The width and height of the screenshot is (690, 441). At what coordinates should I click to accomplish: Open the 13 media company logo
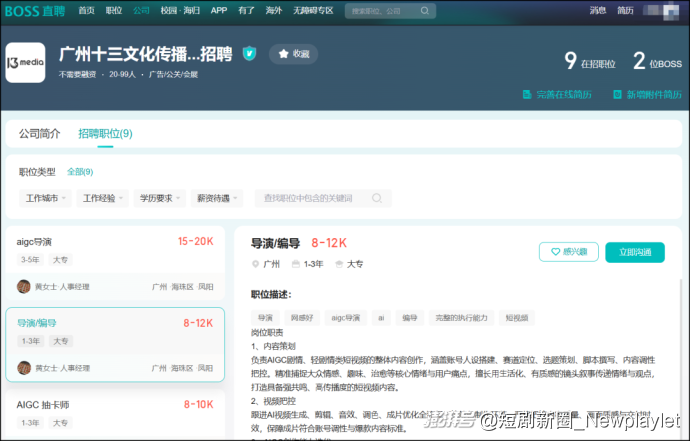[x=25, y=62]
